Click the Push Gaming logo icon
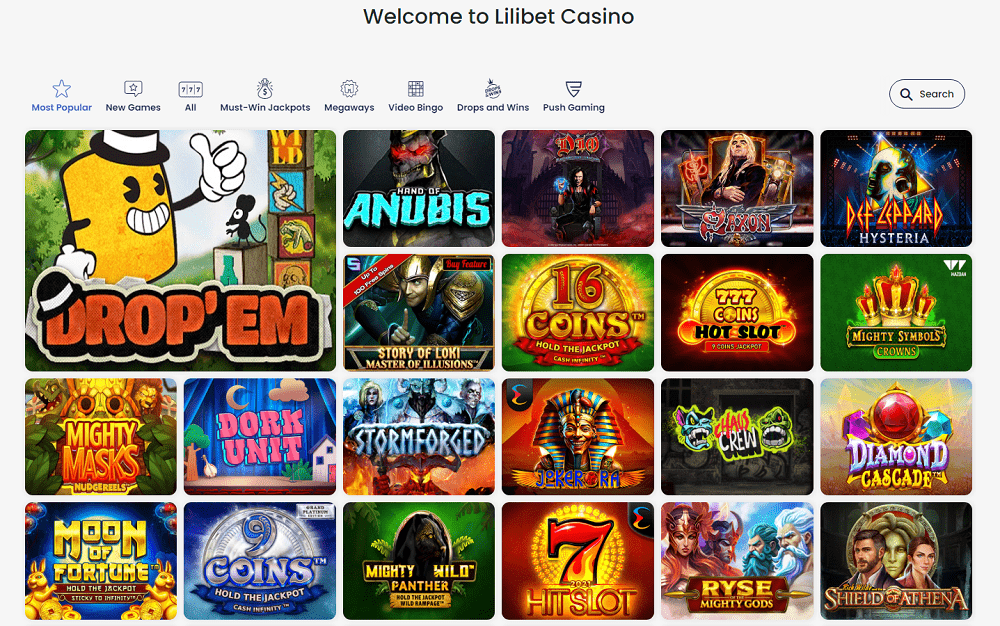Image resolution: width=1000 pixels, height=626 pixels. (573, 89)
